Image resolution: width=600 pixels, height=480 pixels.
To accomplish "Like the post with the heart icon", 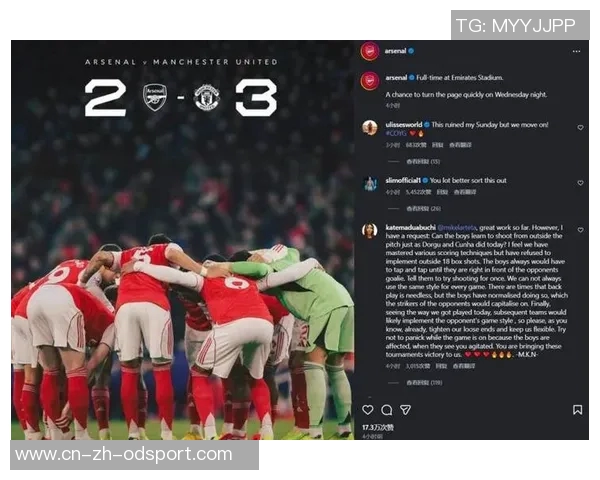I will click(x=368, y=410).
